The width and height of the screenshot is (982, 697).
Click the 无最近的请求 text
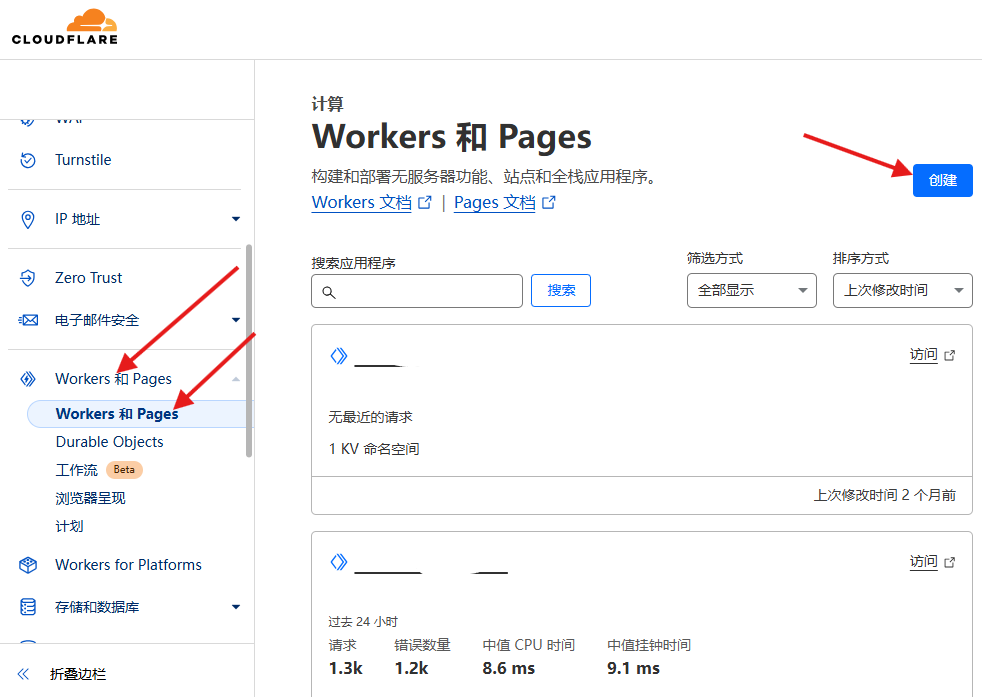tap(371, 417)
